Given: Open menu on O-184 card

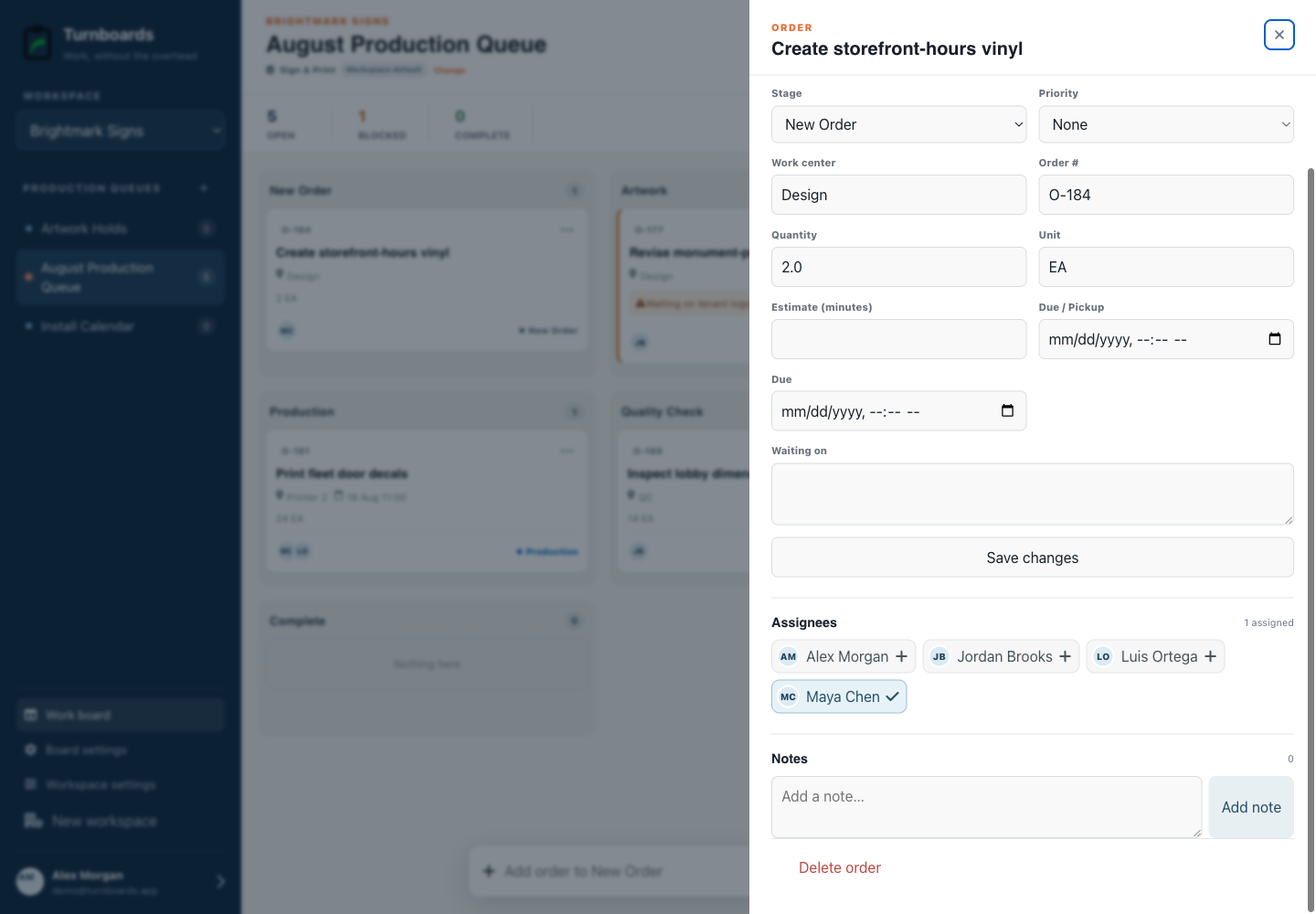Looking at the screenshot, I should click(x=568, y=229).
